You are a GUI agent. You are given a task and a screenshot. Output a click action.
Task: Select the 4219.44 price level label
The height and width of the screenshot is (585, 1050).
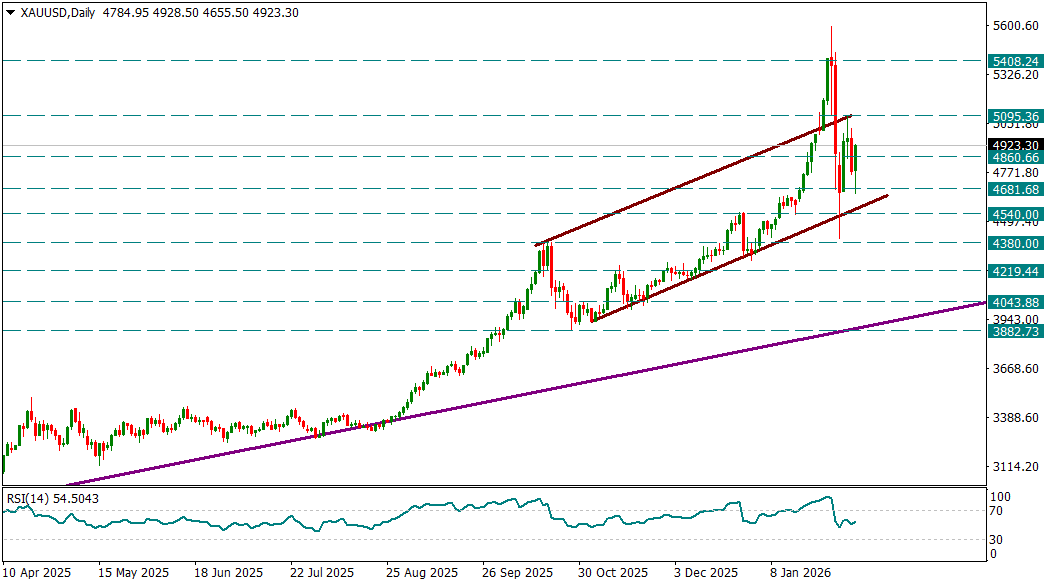pos(1014,271)
